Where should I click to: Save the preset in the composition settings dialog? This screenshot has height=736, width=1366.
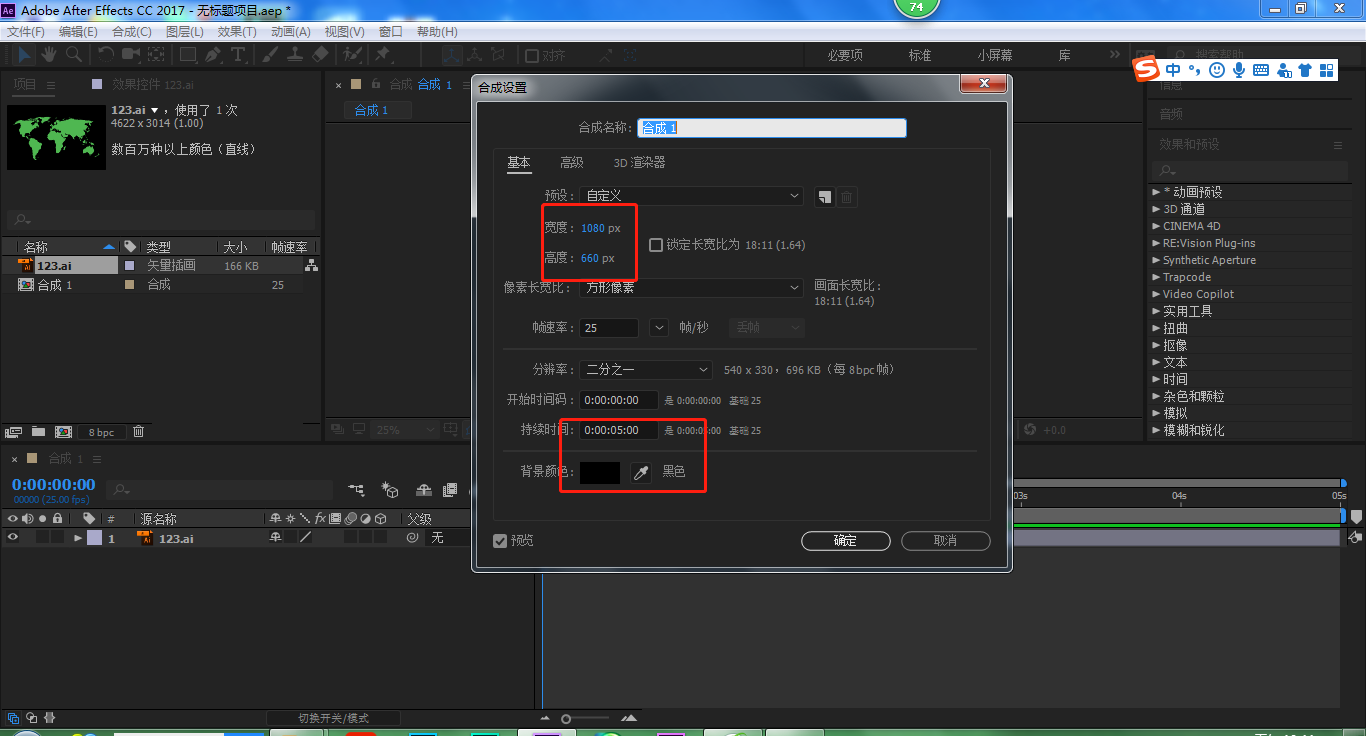tap(824, 196)
